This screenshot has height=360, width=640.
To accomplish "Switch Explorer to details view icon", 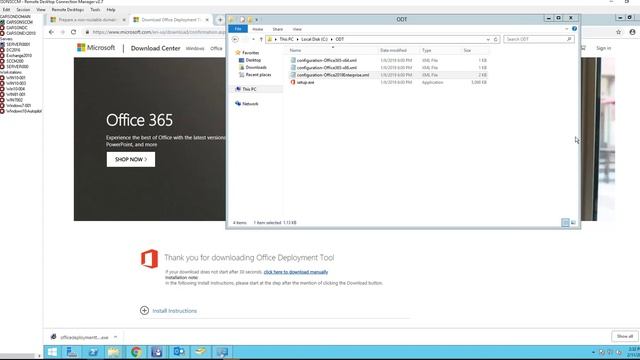I will pos(565,222).
